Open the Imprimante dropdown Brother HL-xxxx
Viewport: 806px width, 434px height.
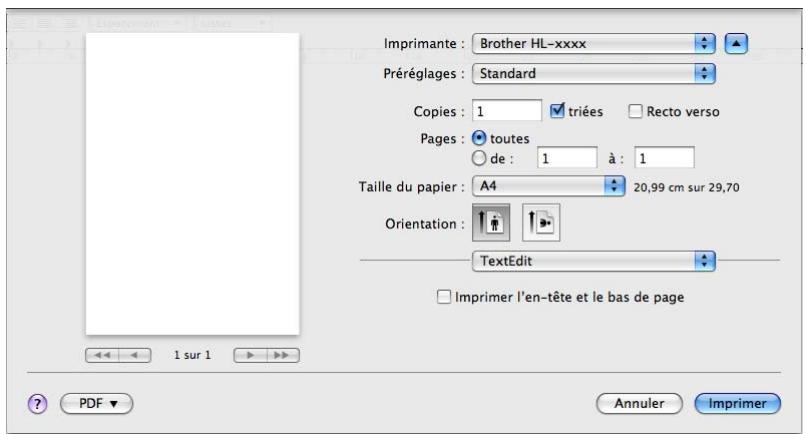point(594,44)
